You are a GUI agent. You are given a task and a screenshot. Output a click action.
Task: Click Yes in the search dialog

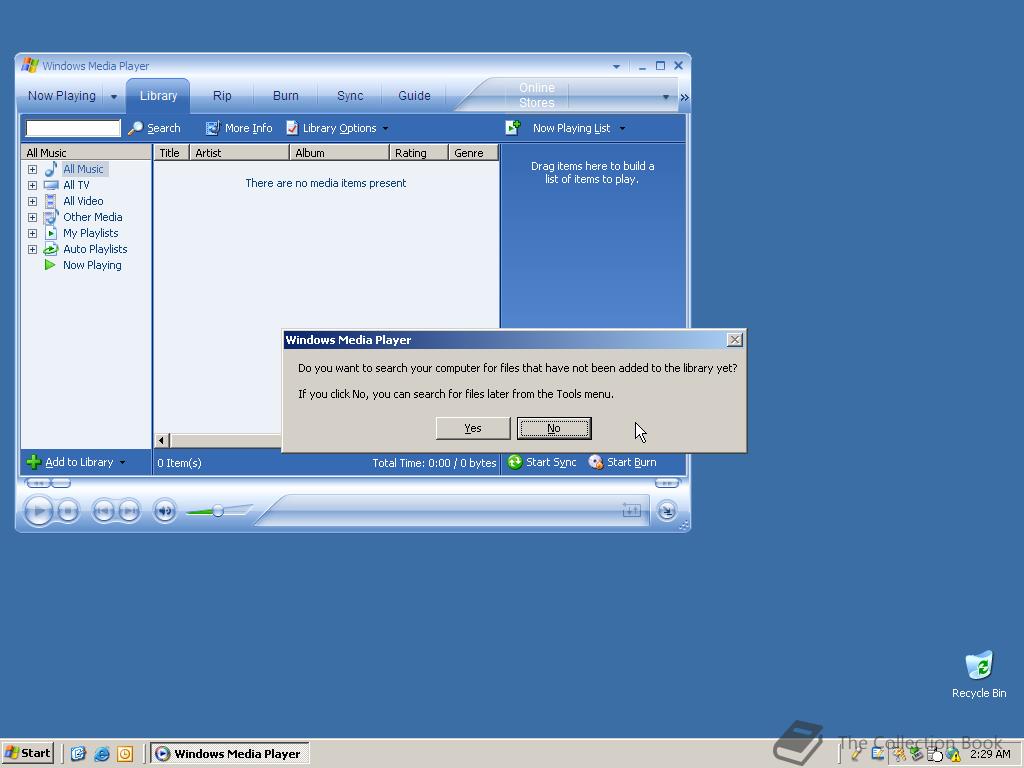(473, 428)
